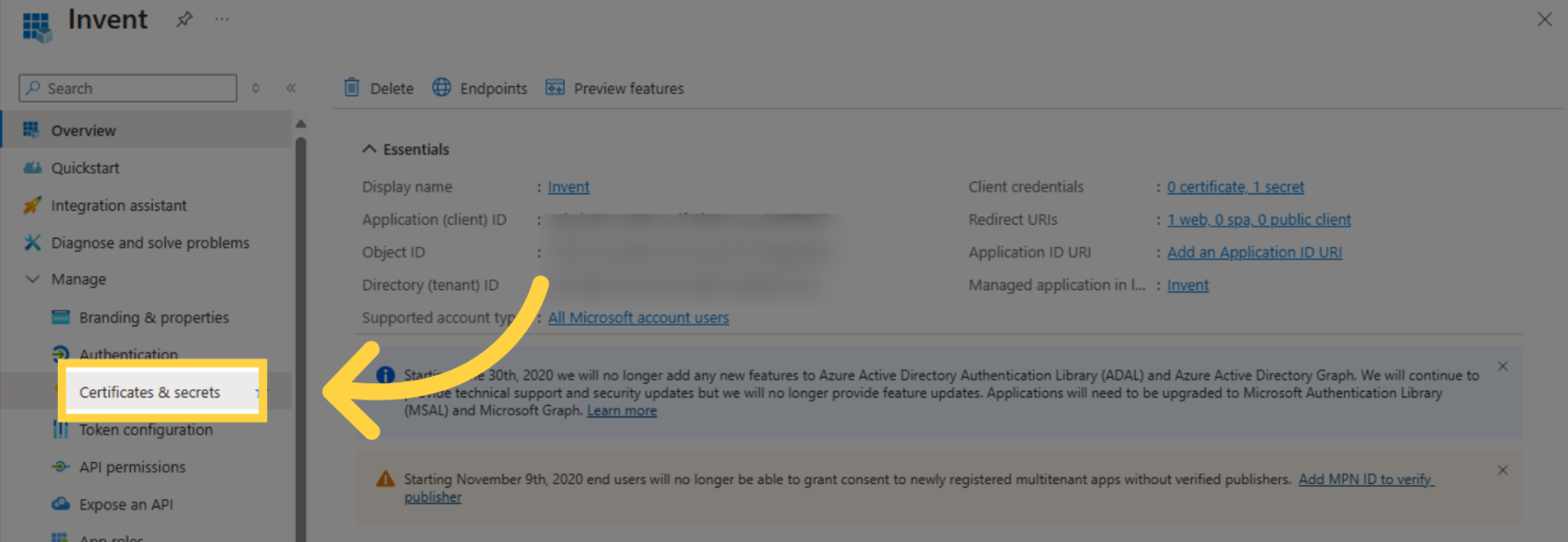Click the Directory (tenant) ID label

[430, 285]
